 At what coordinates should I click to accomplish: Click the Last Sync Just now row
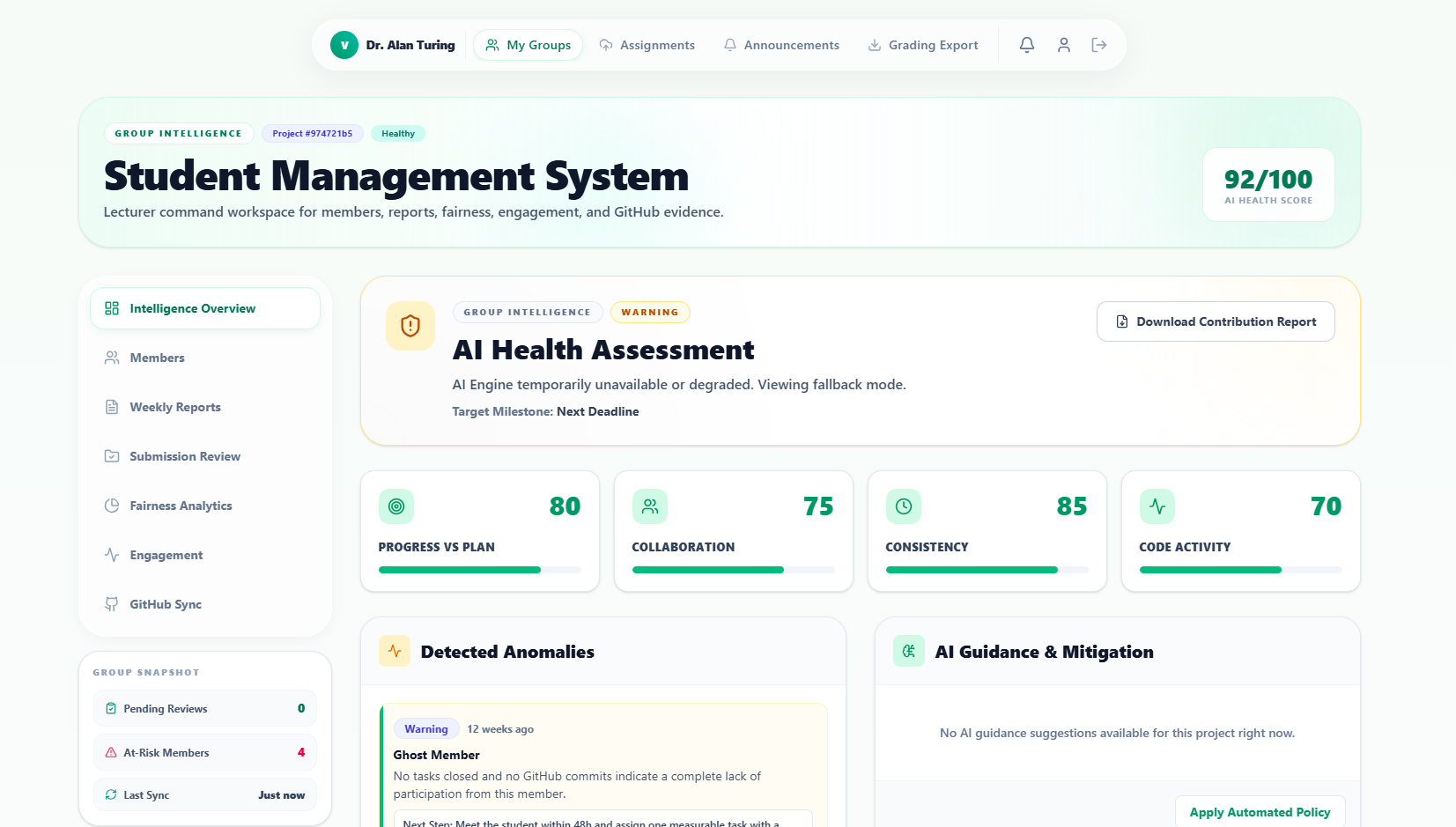tap(205, 794)
